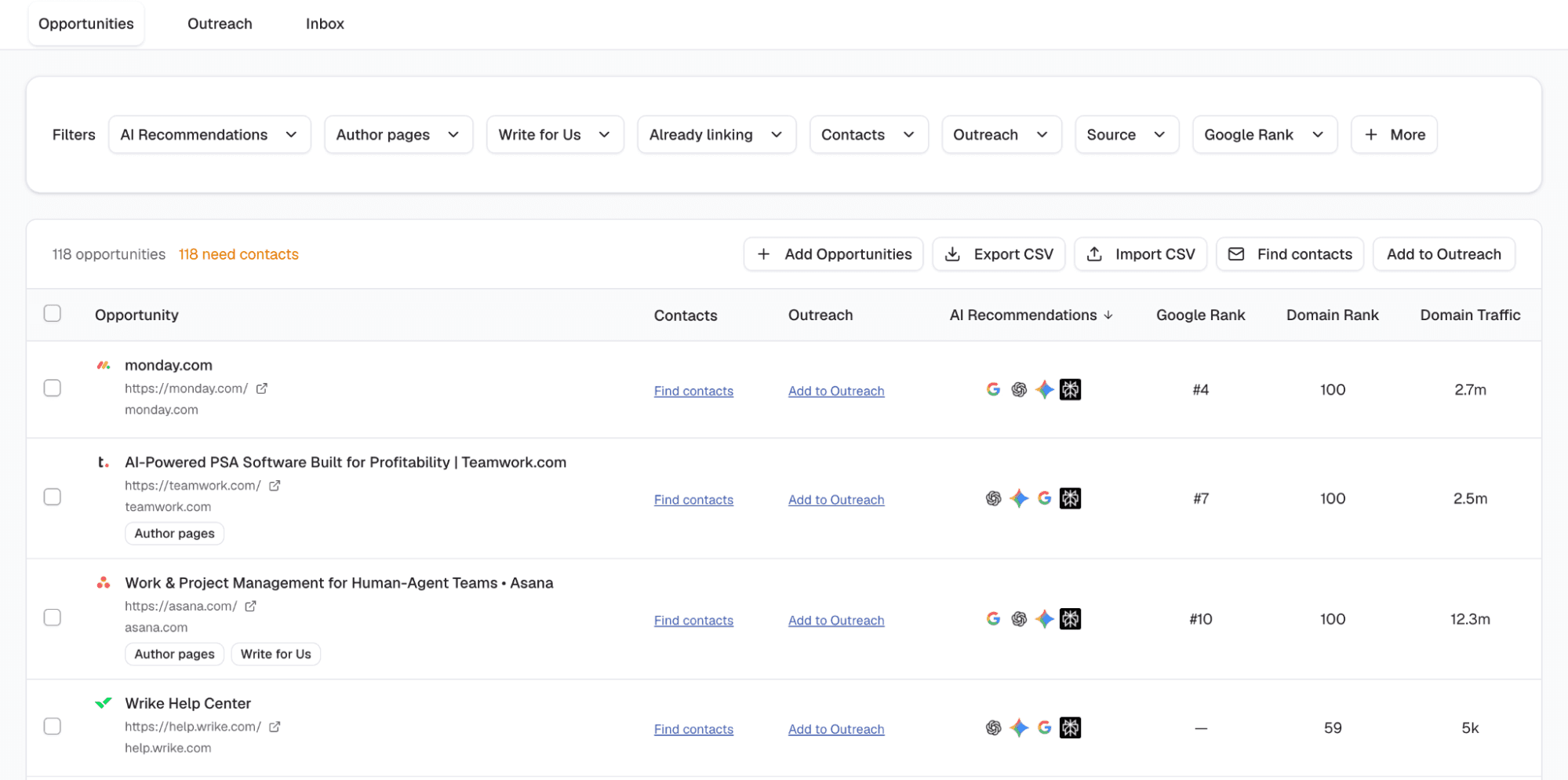
Task: Check the Teamwork.com row checkbox
Action: tap(53, 498)
